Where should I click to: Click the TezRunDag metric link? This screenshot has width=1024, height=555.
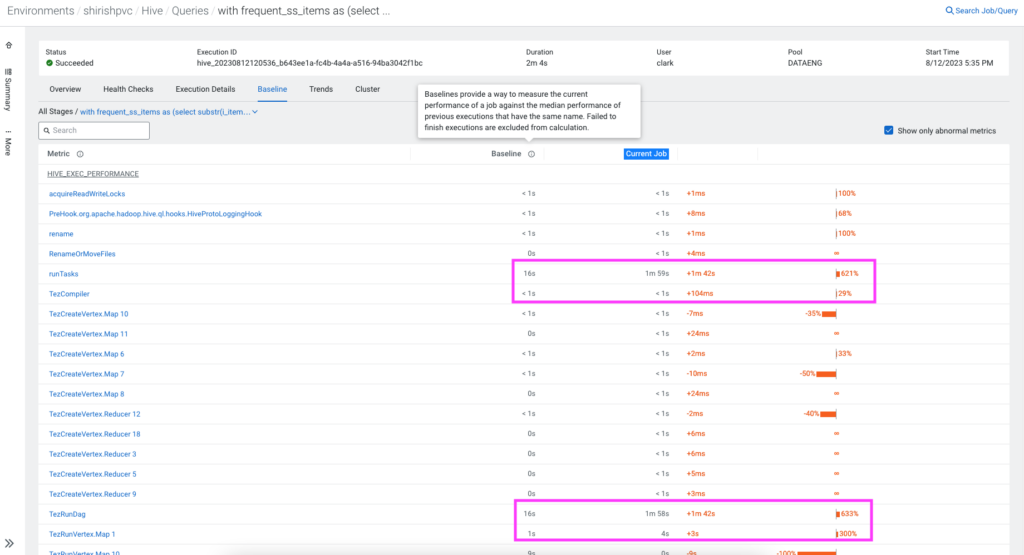(67, 514)
